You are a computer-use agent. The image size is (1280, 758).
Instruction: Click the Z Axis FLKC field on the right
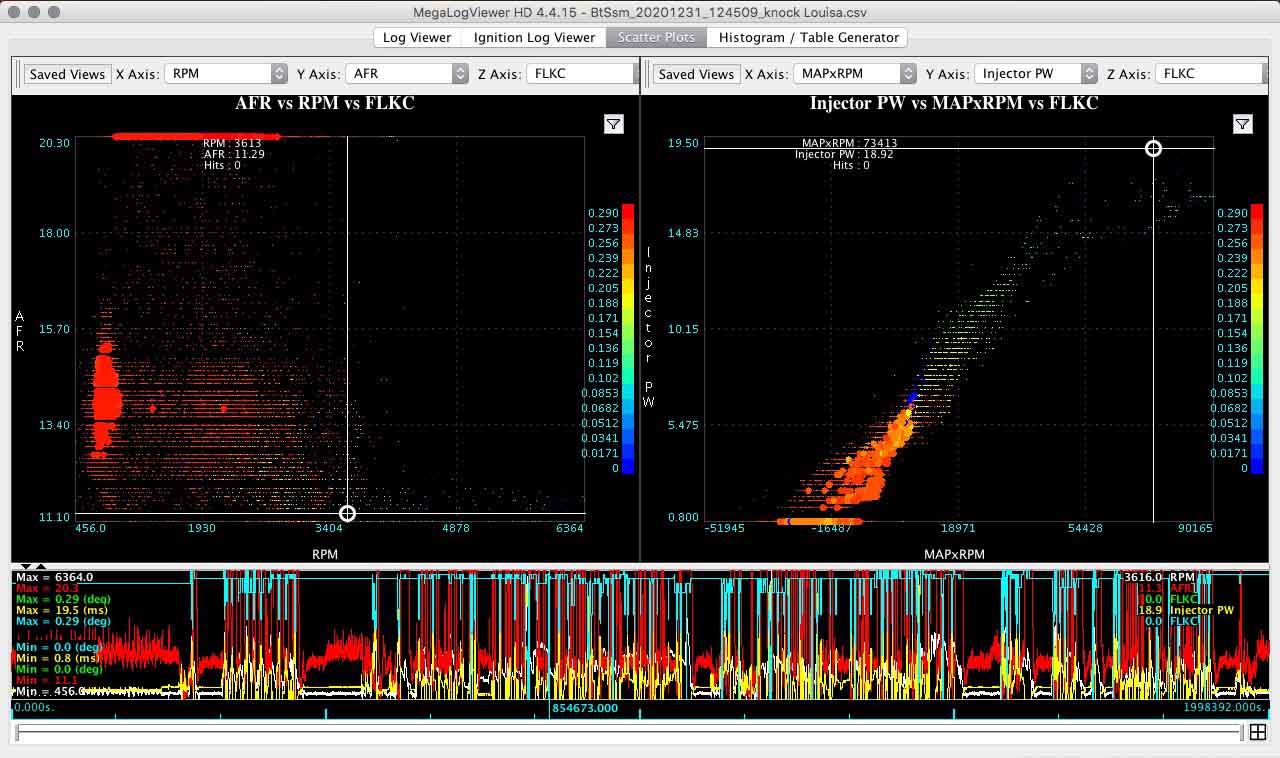pos(1210,72)
